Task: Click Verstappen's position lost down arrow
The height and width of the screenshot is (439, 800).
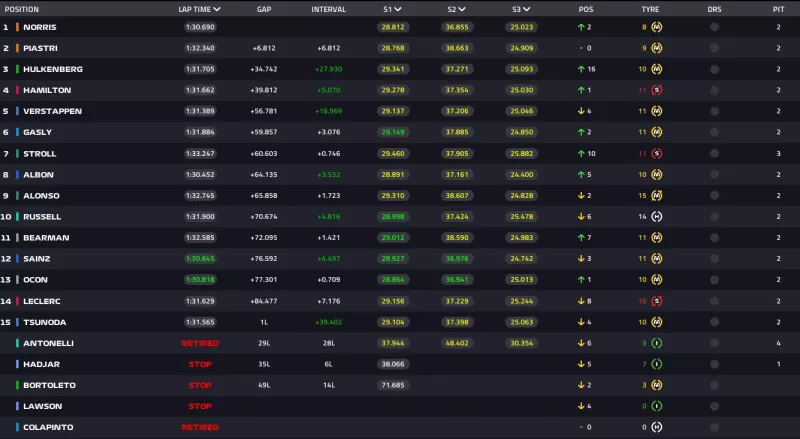Action: click(581, 111)
